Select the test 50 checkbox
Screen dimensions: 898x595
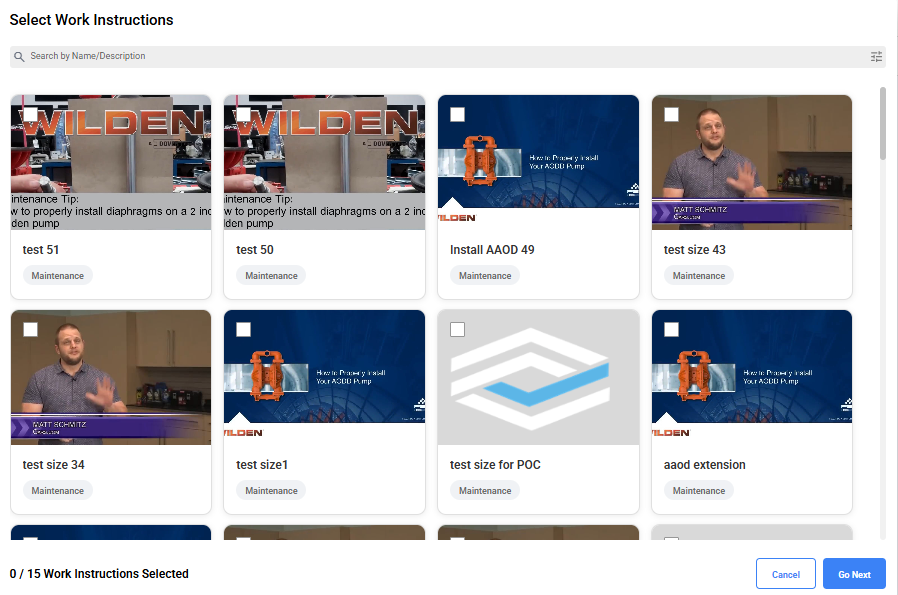pos(243,114)
